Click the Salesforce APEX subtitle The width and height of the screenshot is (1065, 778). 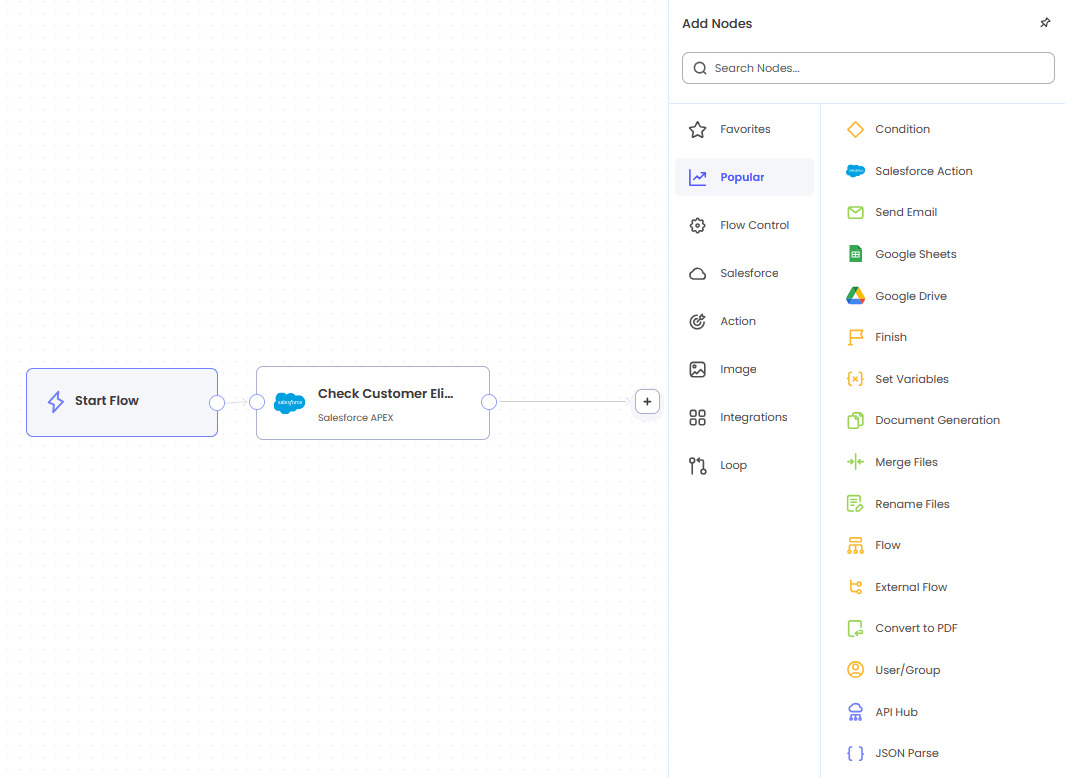pyautogui.click(x=355, y=418)
